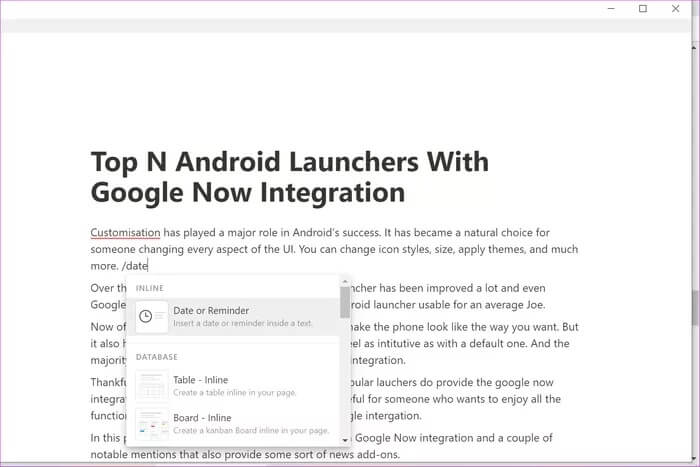Choose Table - Inline from the popup
Image resolution: width=700 pixels, height=467 pixels.
[x=233, y=386]
